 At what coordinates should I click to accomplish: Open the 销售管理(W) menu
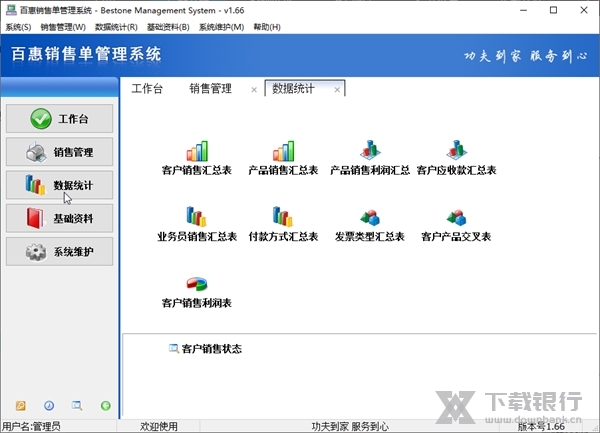pos(63,27)
